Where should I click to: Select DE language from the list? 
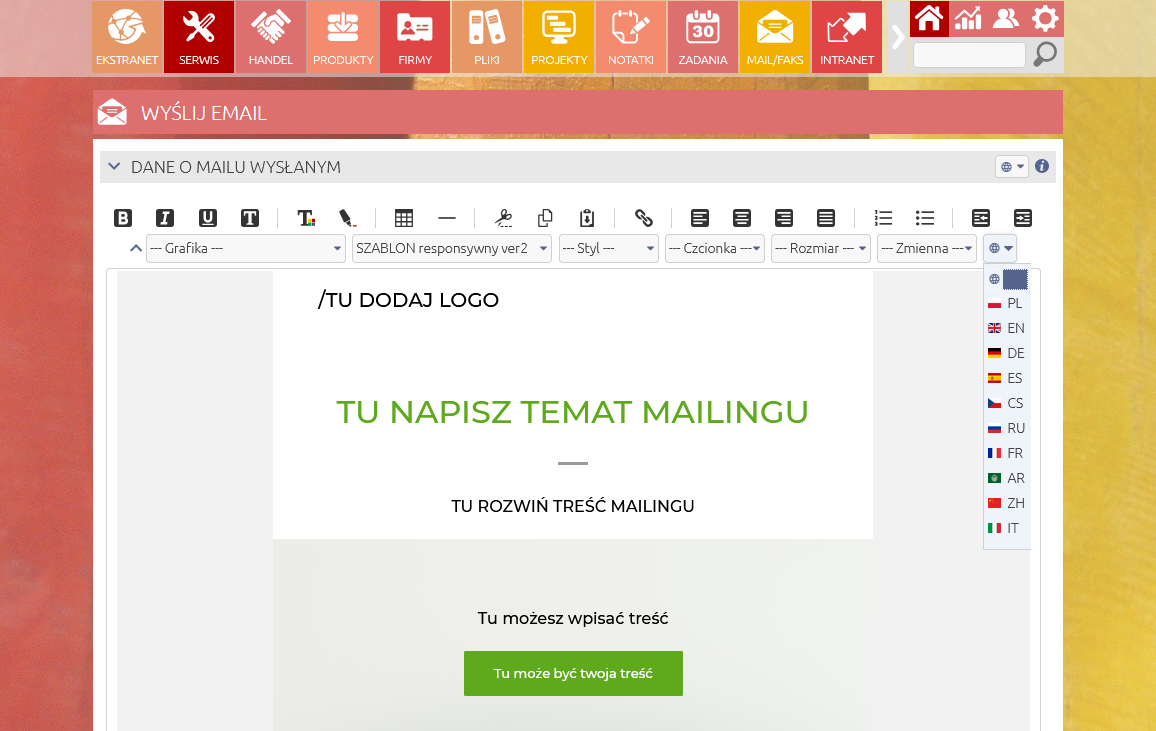1006,353
